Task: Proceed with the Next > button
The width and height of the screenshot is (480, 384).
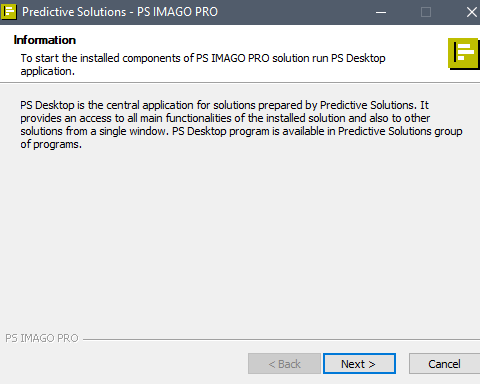Action: 359,364
